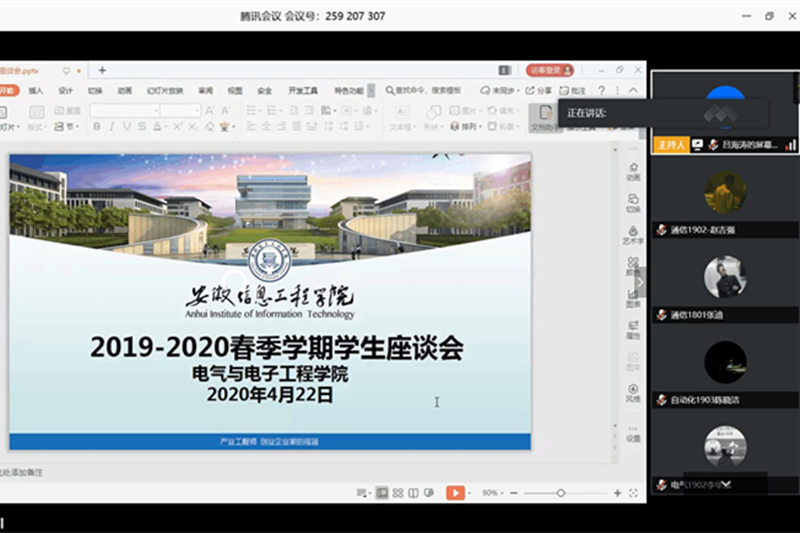Toggle italic text formatting
Image resolution: width=800 pixels, height=533 pixels.
coord(112,127)
